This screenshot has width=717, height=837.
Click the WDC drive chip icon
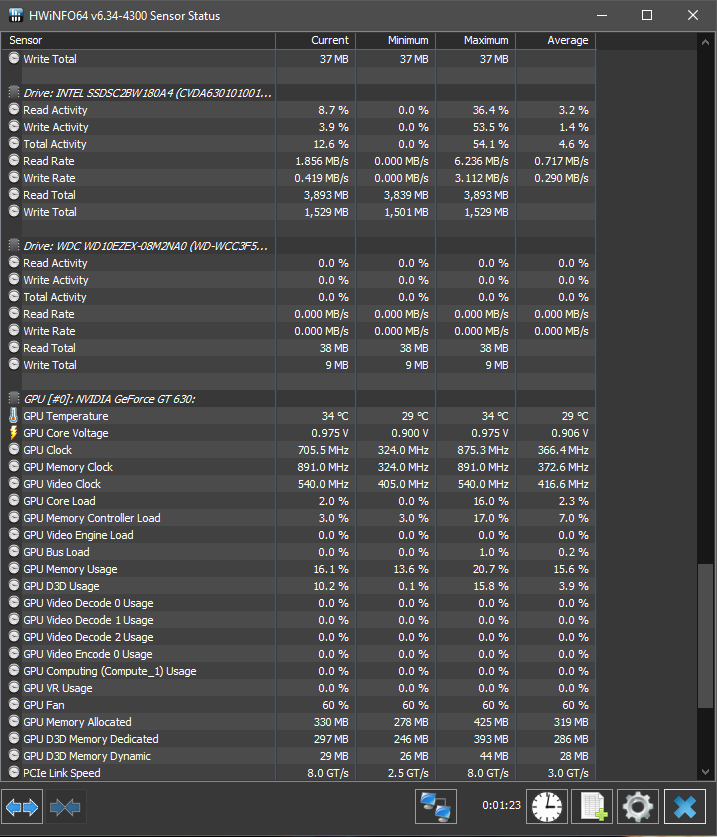pos(14,246)
